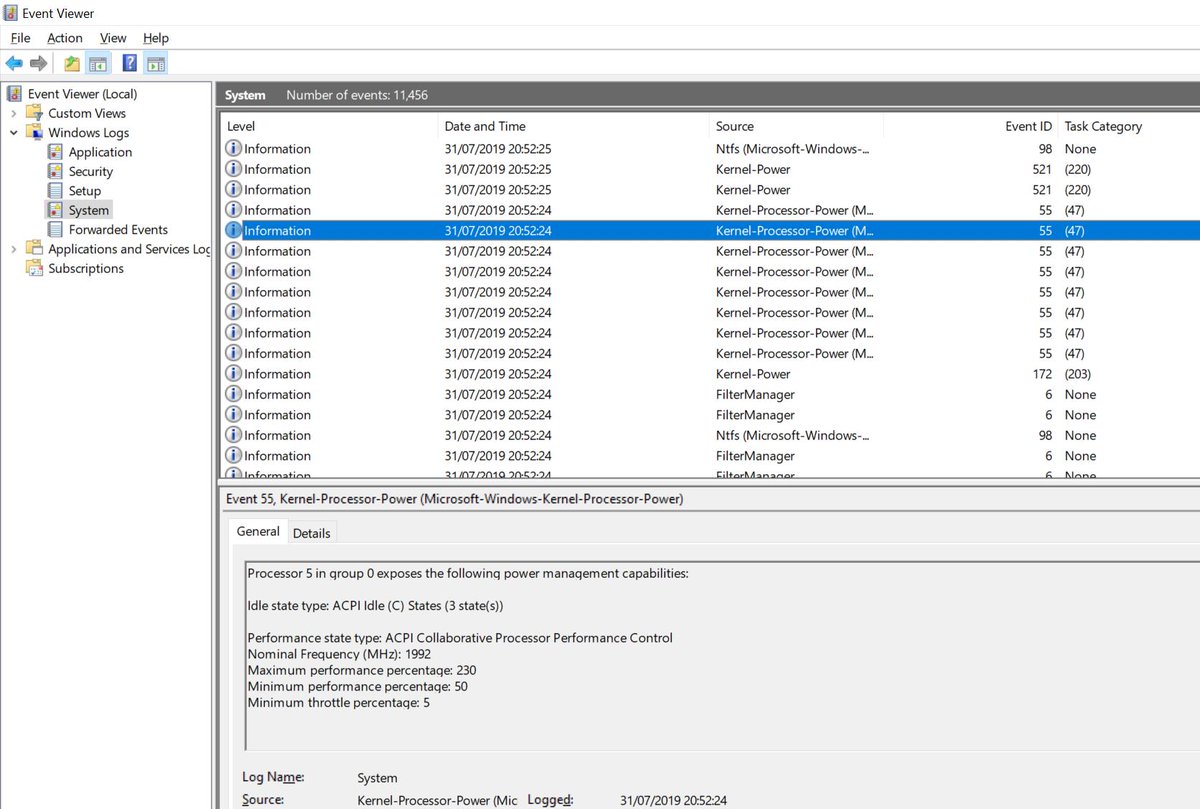
Task: Sort by the Event ID column header
Action: tap(971, 126)
